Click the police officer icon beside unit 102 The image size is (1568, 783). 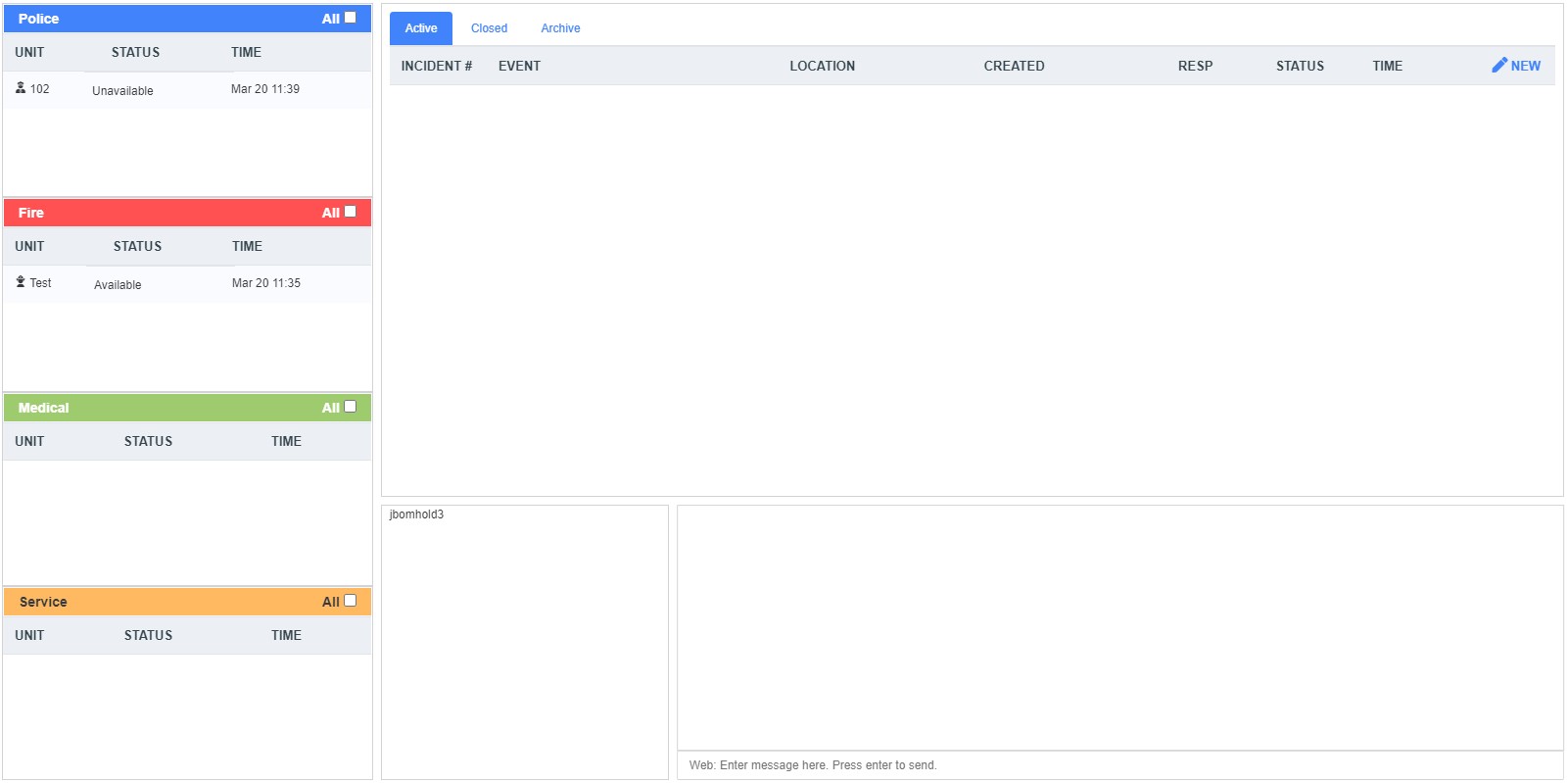pos(21,88)
